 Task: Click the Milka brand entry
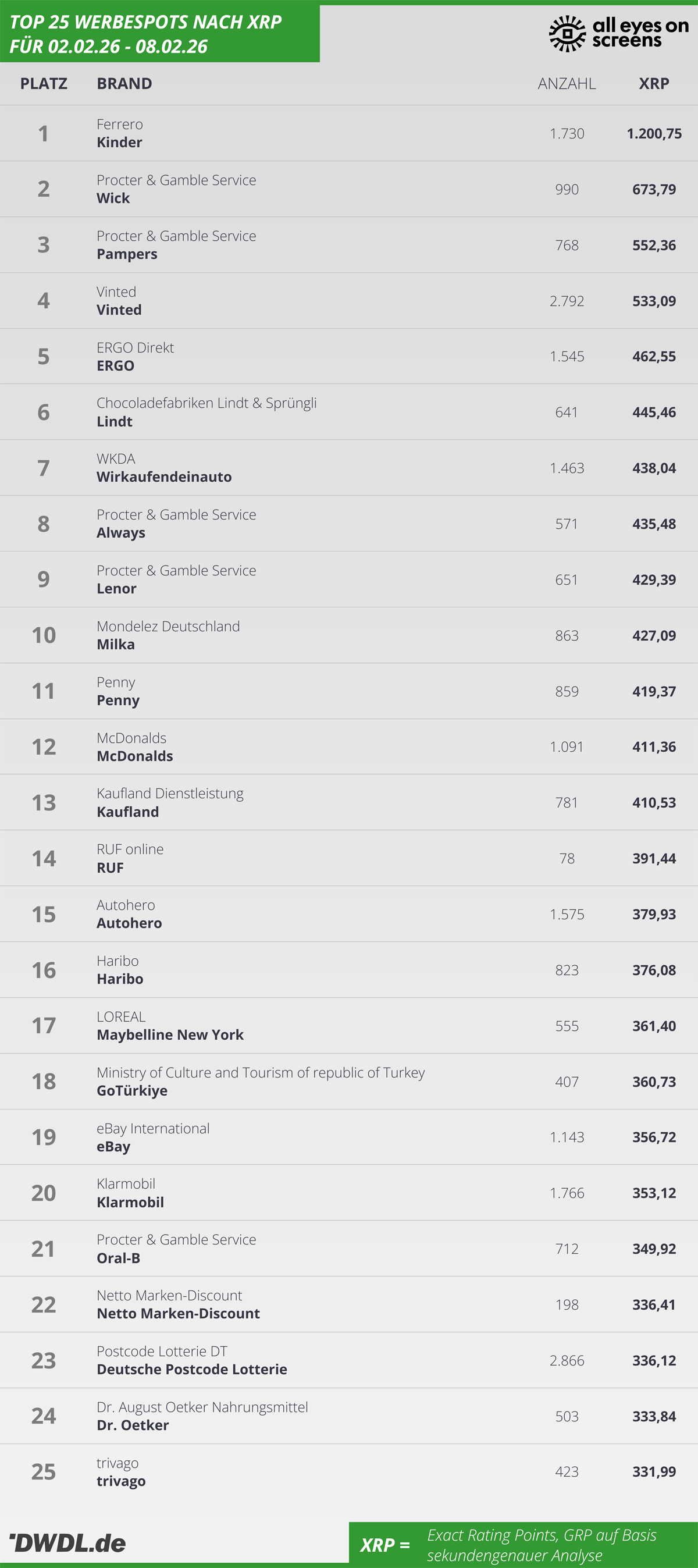tap(116, 645)
